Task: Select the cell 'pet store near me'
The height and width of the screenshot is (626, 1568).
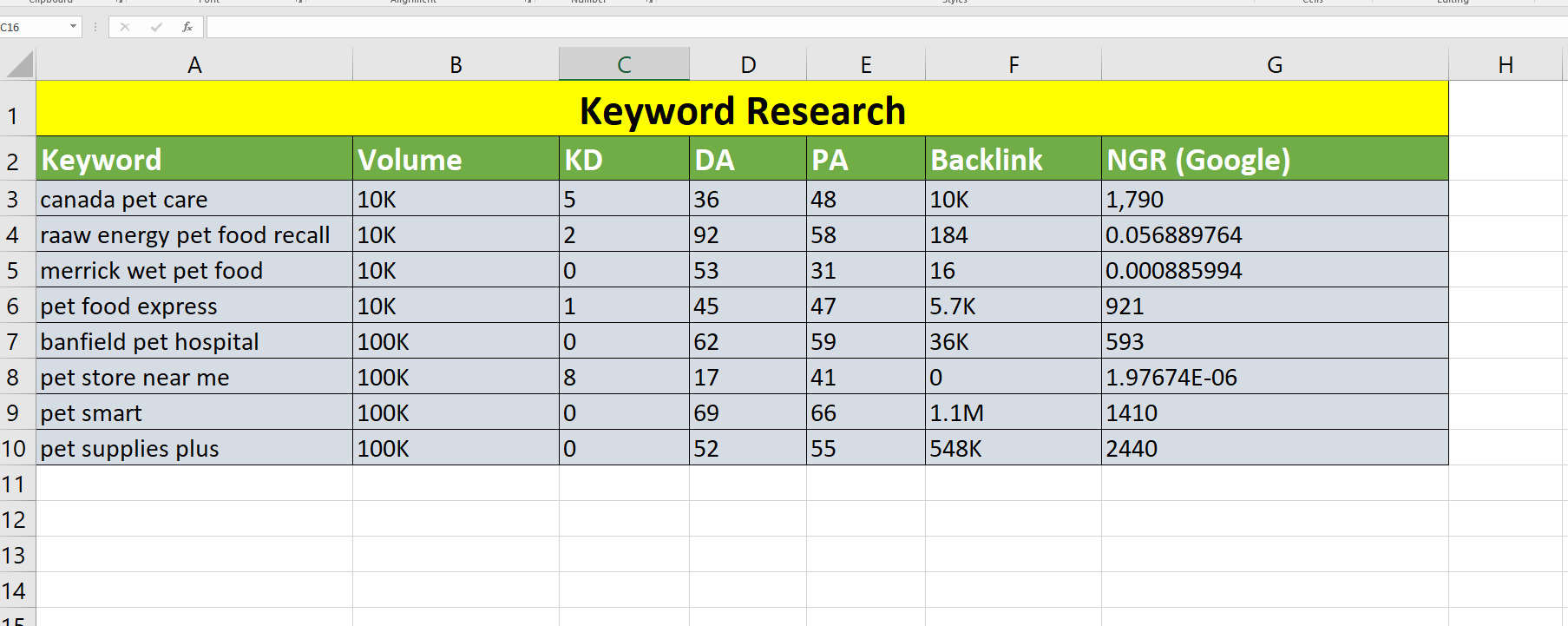Action: [194, 377]
